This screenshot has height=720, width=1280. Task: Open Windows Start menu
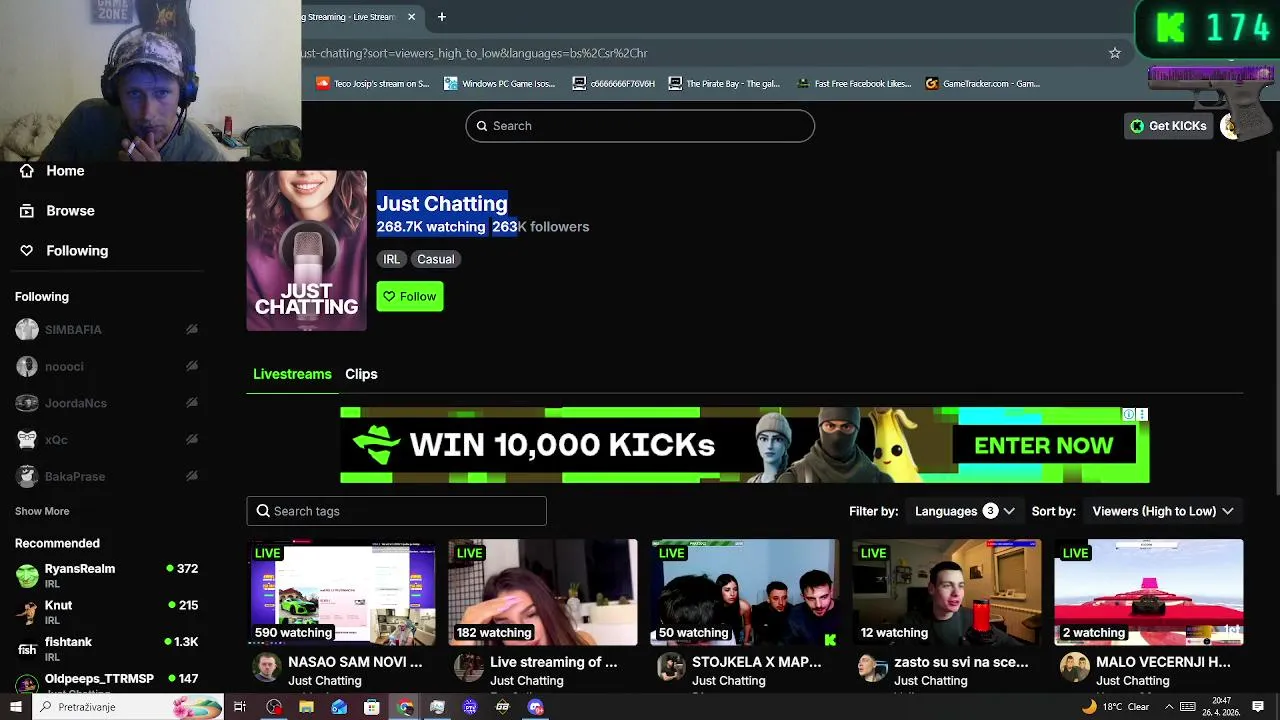pyautogui.click(x=15, y=707)
